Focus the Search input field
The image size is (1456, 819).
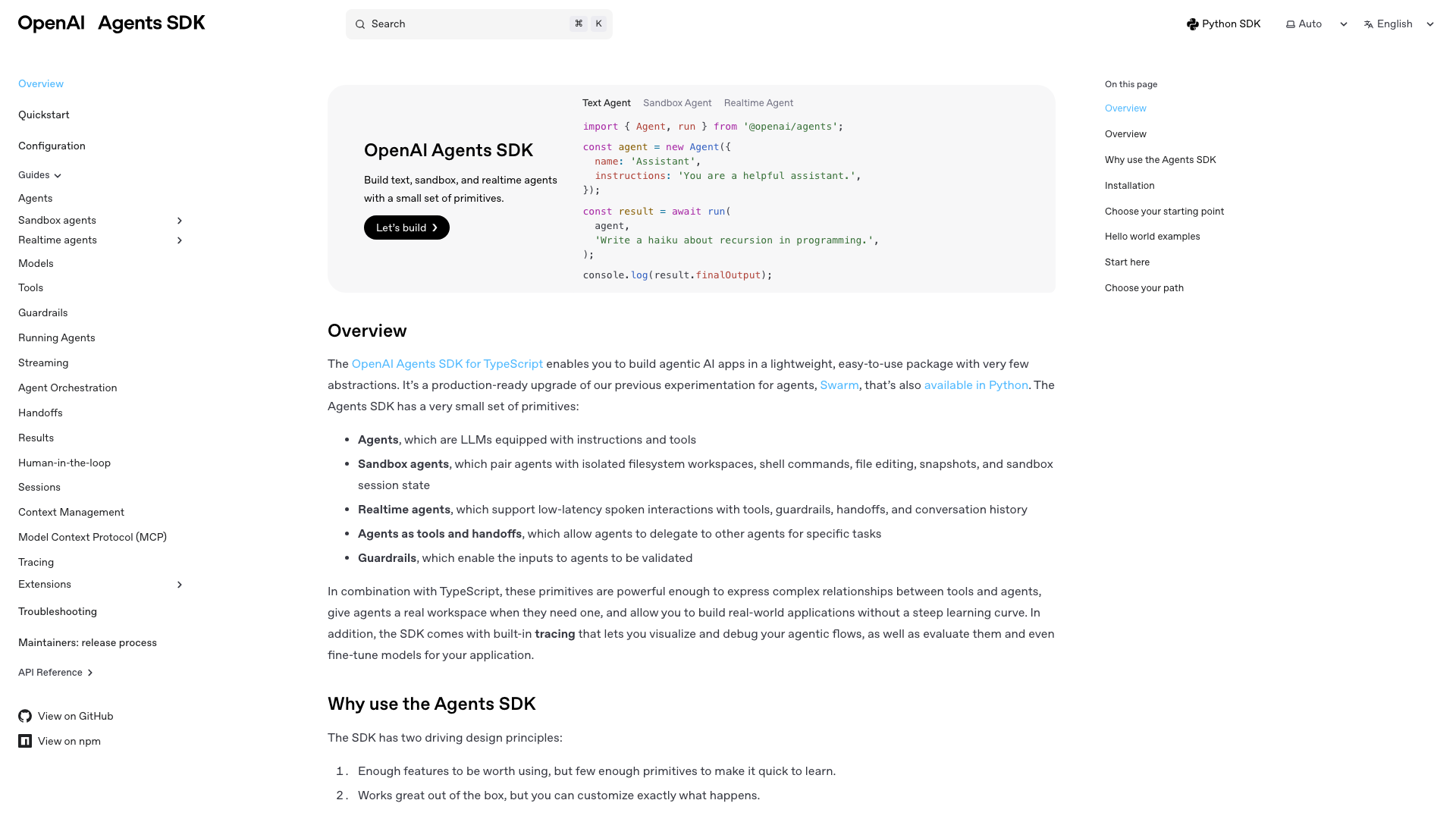(x=479, y=24)
